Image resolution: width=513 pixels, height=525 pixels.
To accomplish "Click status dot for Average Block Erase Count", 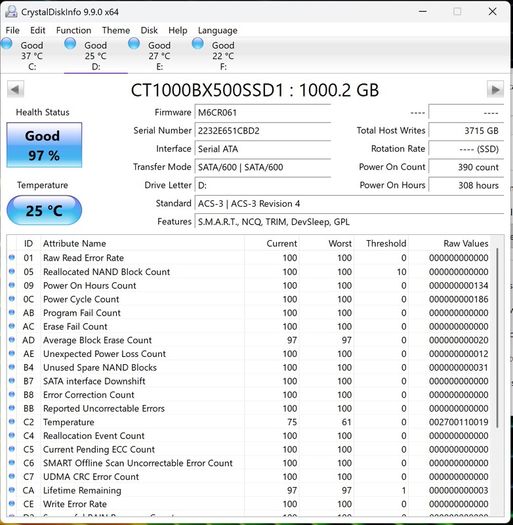I will tap(12, 340).
